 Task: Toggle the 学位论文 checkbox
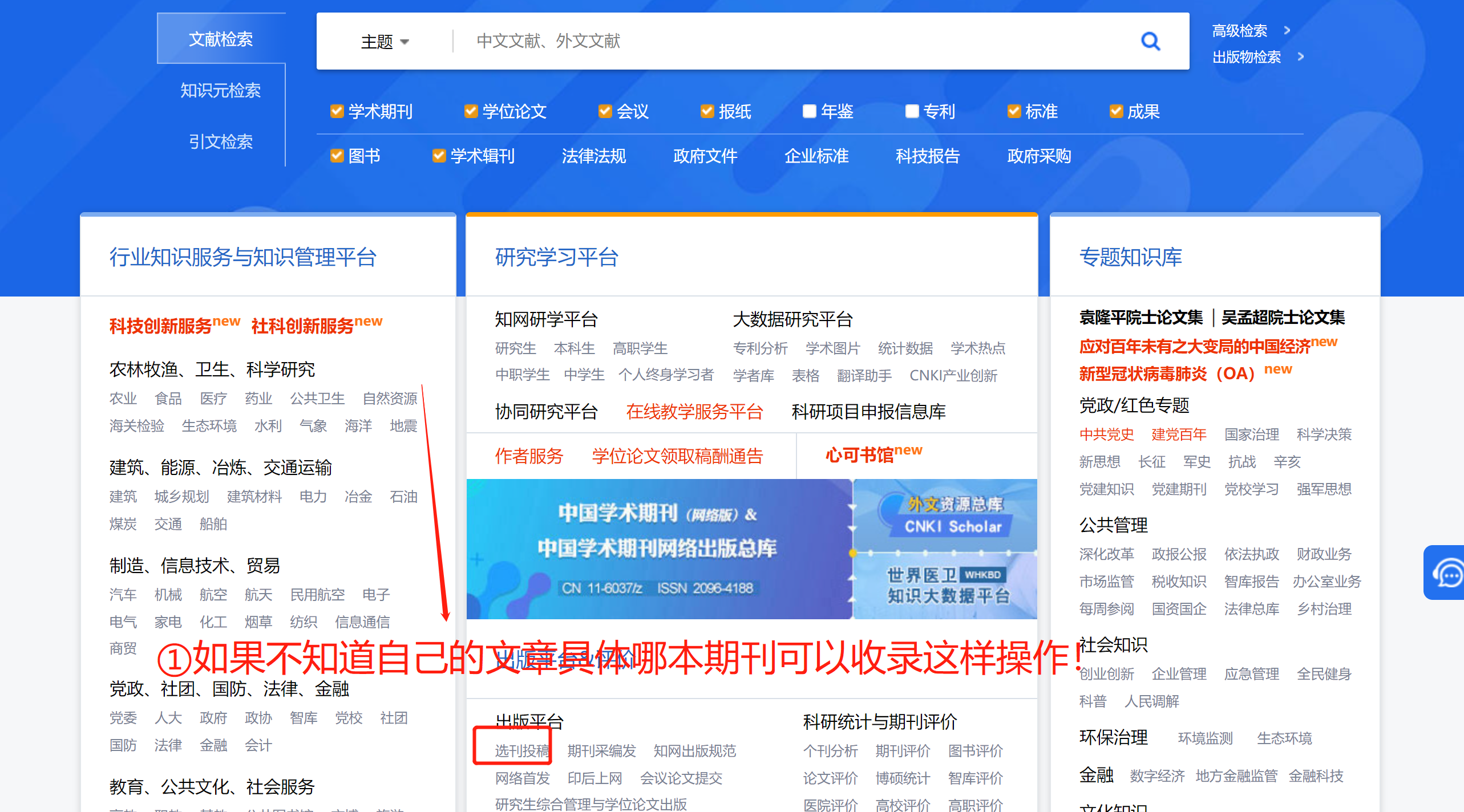tap(471, 111)
